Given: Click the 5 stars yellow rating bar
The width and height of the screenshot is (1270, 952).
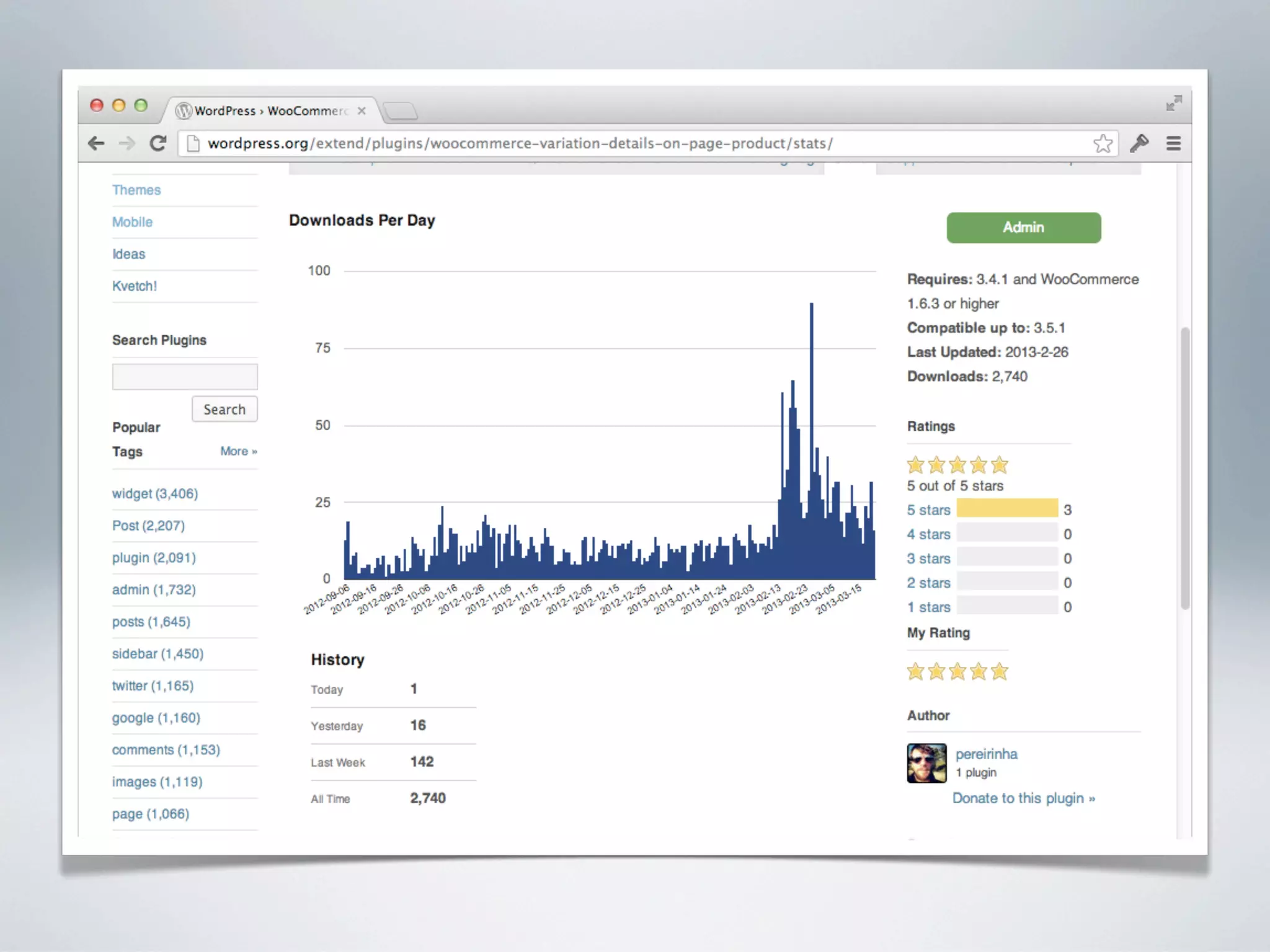Looking at the screenshot, I should (1006, 508).
